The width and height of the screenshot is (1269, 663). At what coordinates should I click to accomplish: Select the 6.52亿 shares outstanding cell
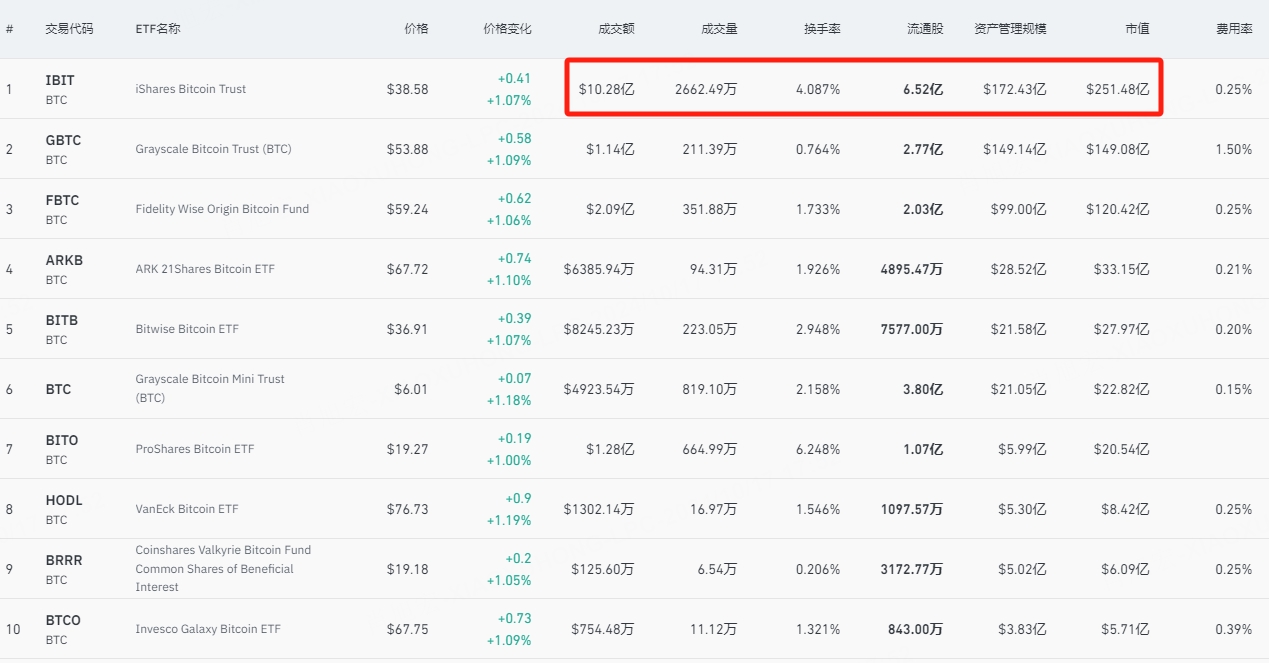point(923,89)
